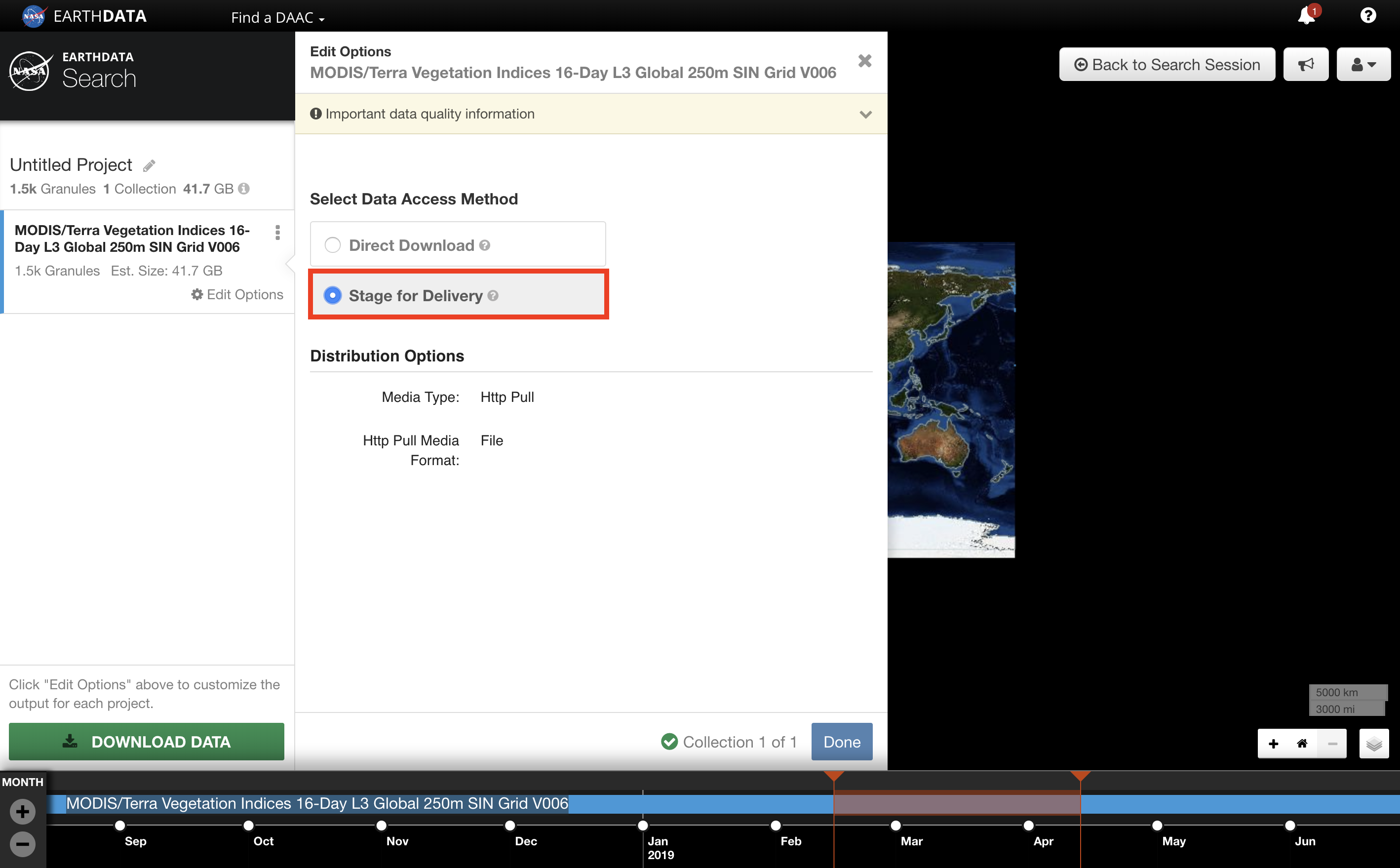Viewport: 1400px width, 868px height.
Task: Click the Jun marker on timeline
Action: pos(1290,826)
